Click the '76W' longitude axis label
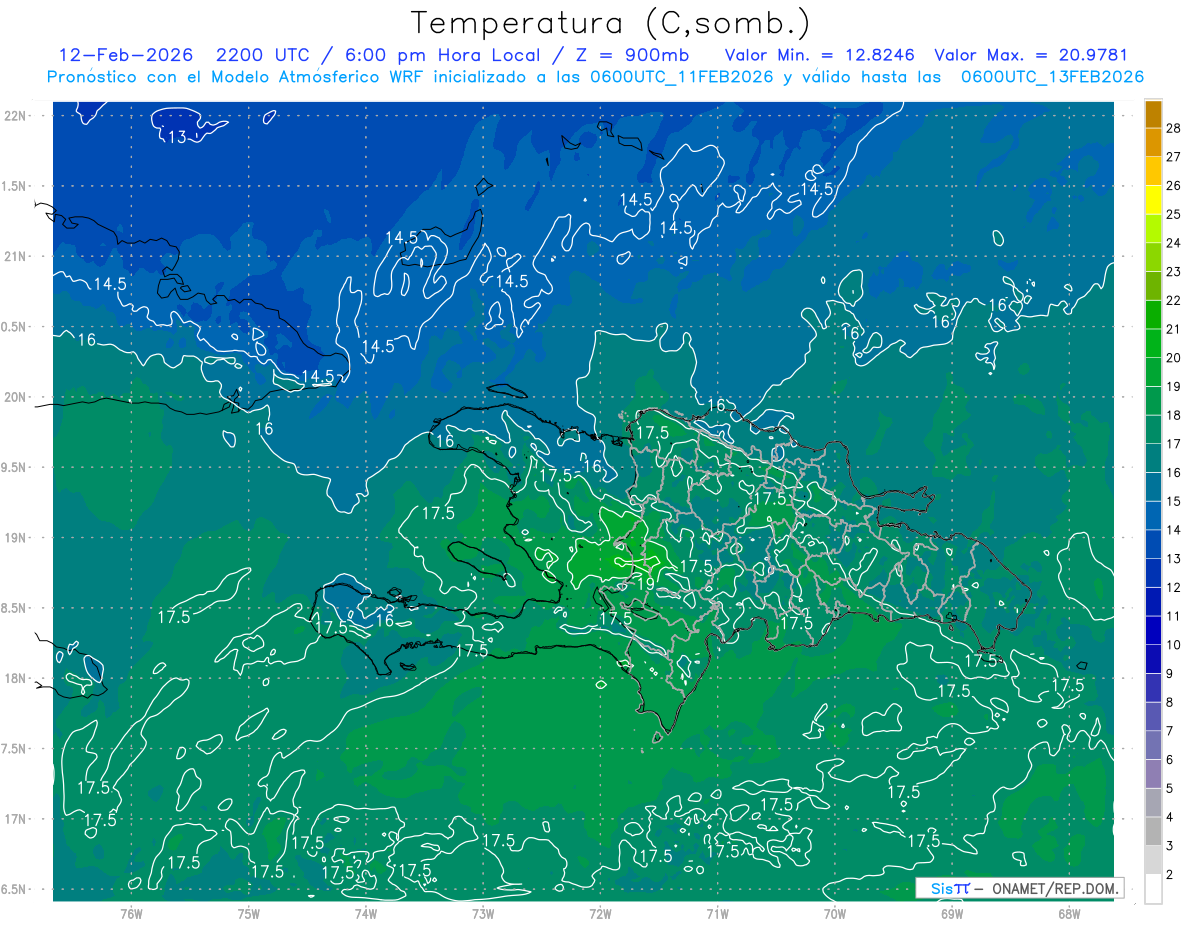The width and height of the screenshot is (1200, 927). point(131,914)
